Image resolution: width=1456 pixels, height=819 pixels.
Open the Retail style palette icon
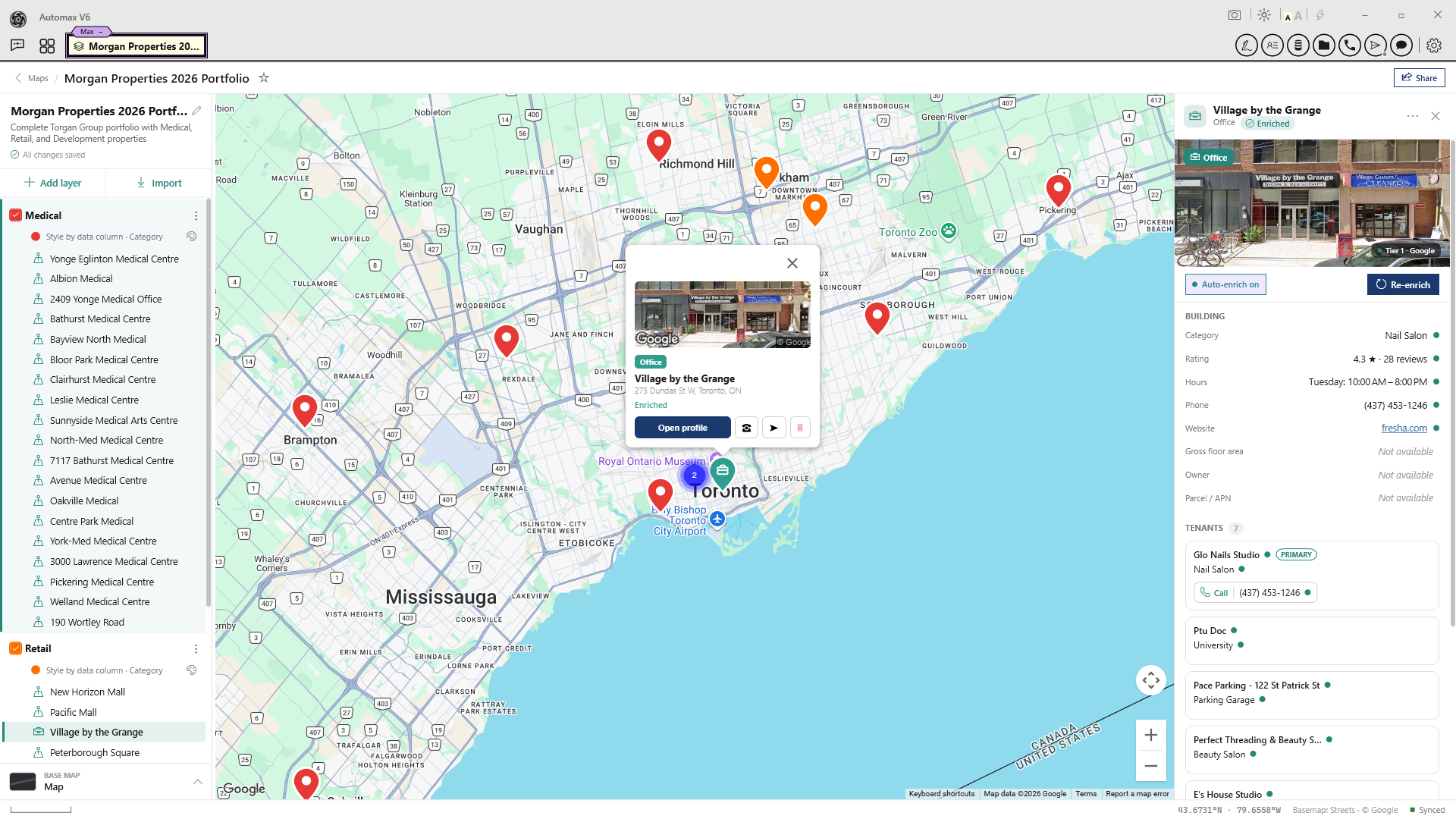pos(192,670)
